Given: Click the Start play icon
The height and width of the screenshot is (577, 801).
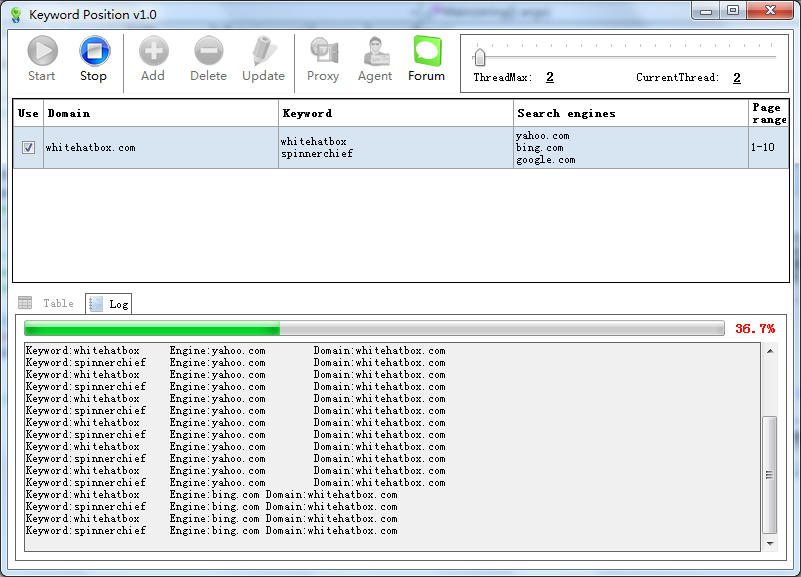Looking at the screenshot, I should [x=42, y=52].
